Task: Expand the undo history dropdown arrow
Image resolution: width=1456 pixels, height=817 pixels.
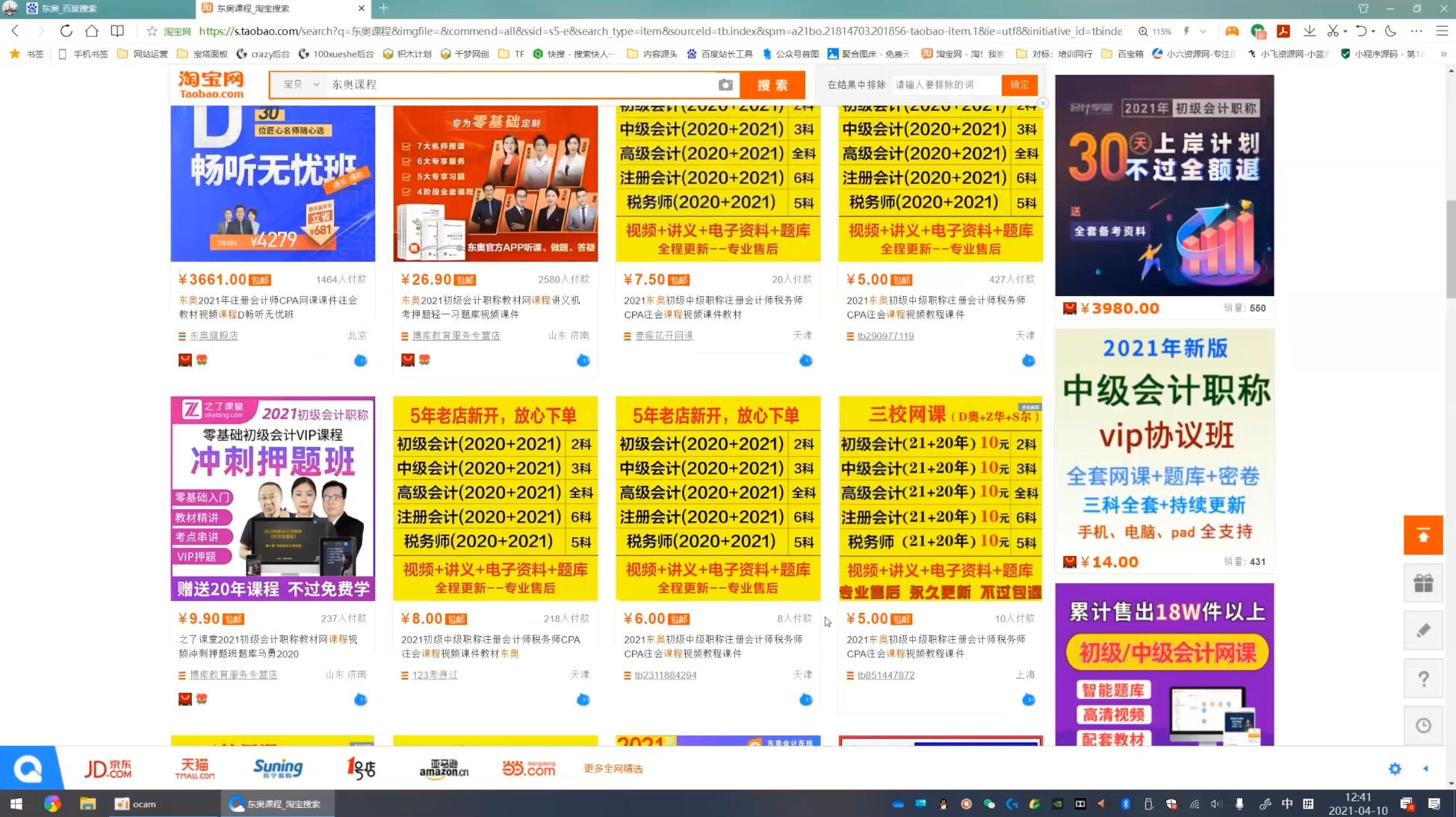Action: point(1373,31)
